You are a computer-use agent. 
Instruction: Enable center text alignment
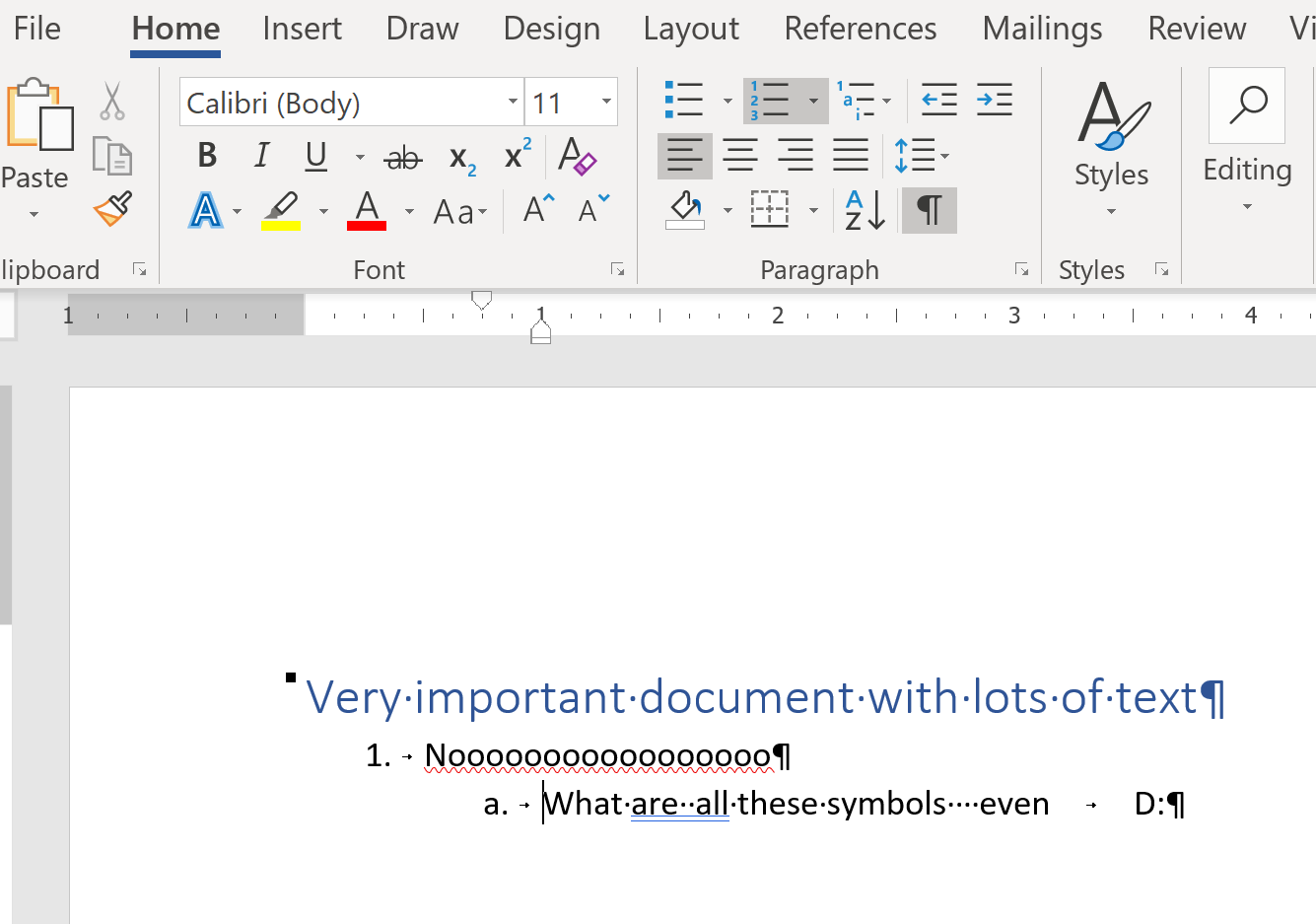pyautogui.click(x=739, y=155)
